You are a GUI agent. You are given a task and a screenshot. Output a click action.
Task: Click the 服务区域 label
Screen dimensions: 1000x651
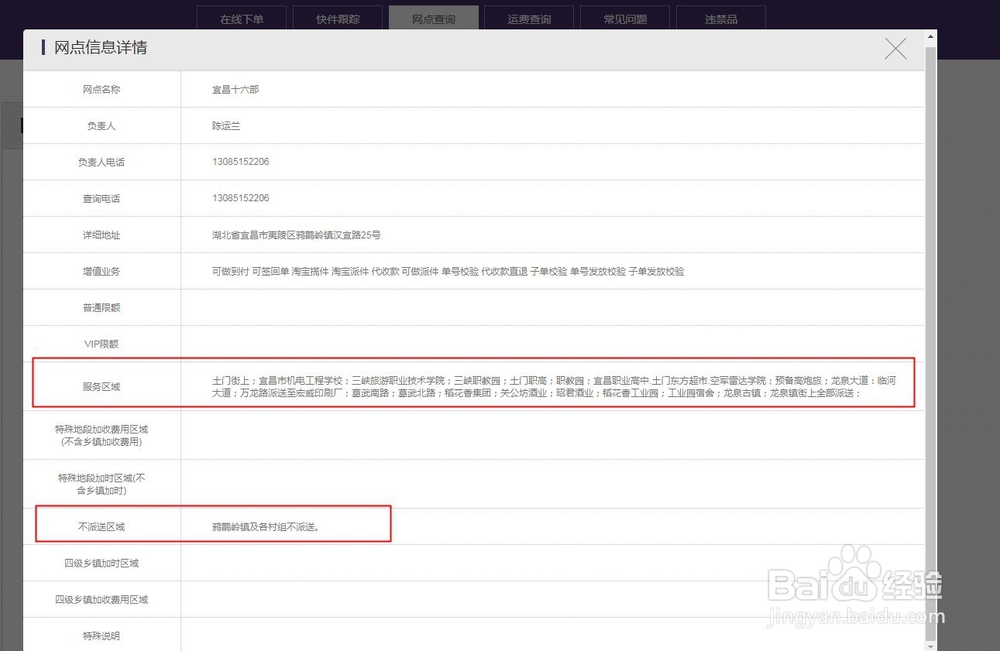[101, 386]
